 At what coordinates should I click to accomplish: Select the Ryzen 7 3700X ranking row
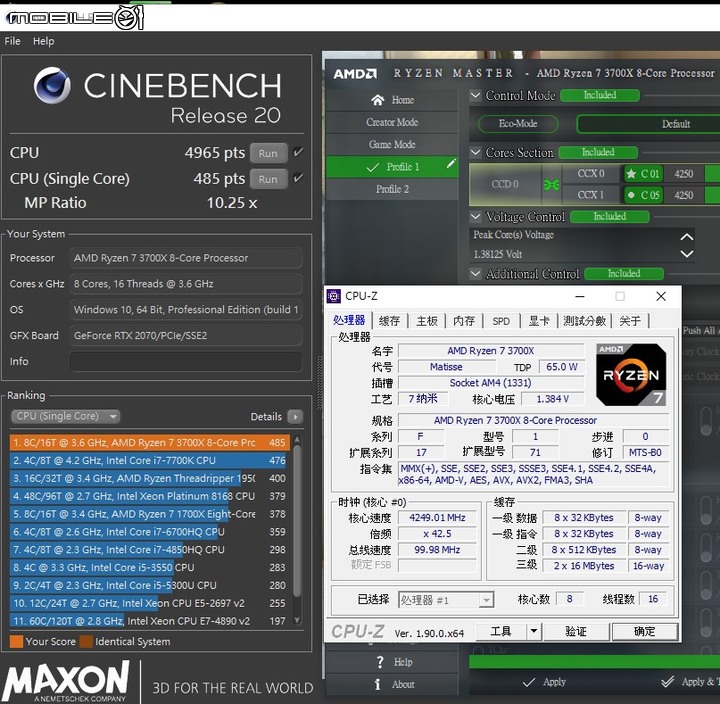150,443
